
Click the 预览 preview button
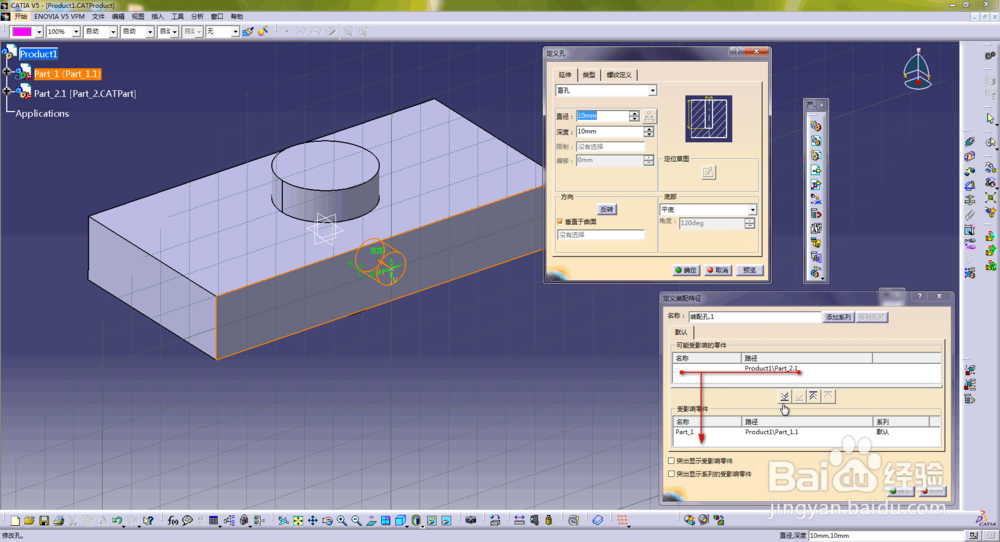pos(749,270)
